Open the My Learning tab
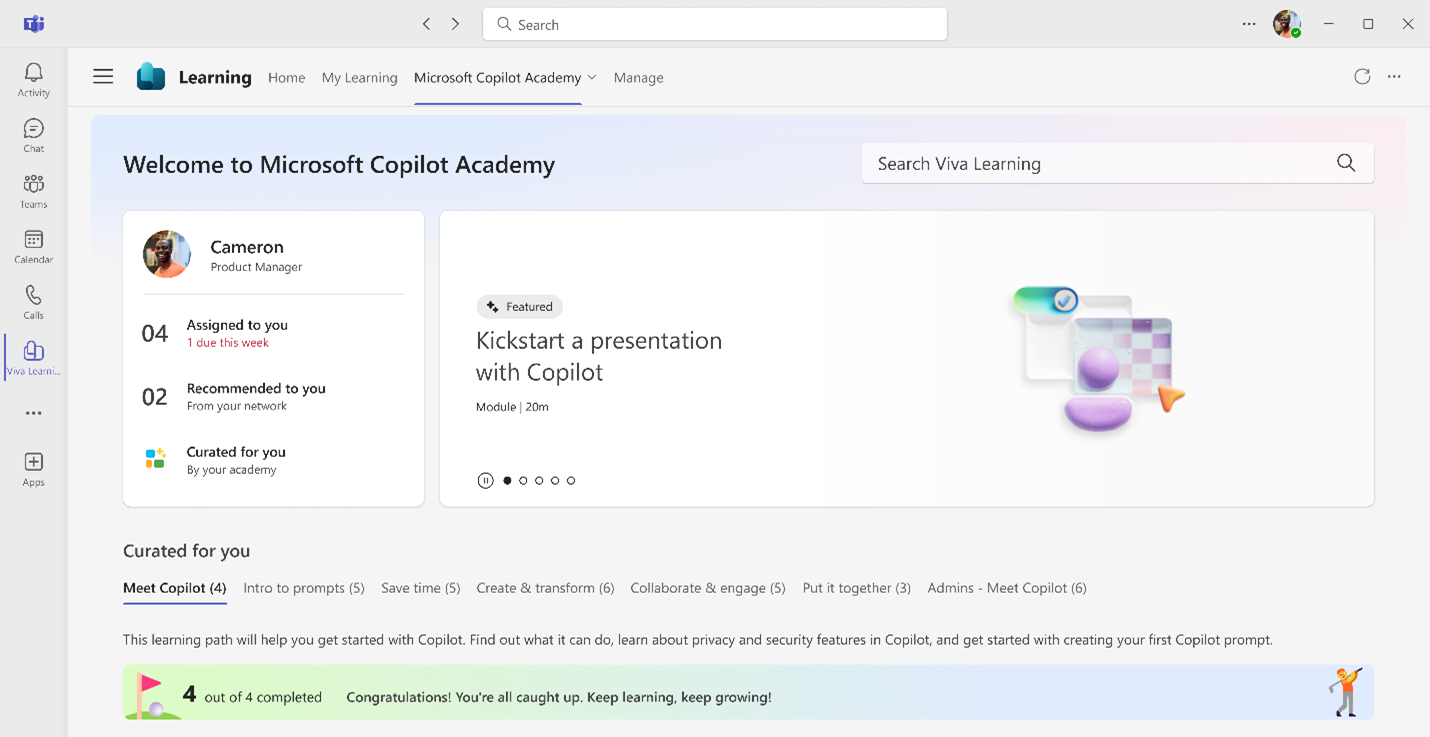The width and height of the screenshot is (1430, 737). coord(360,77)
